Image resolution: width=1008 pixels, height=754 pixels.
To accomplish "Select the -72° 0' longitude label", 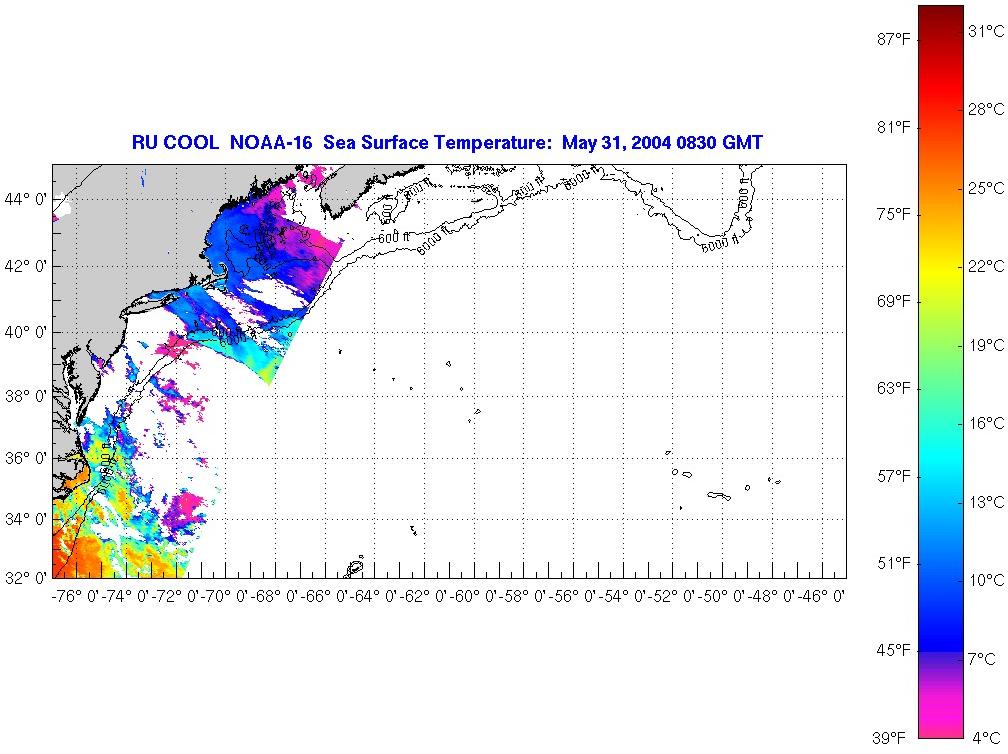I will (174, 597).
